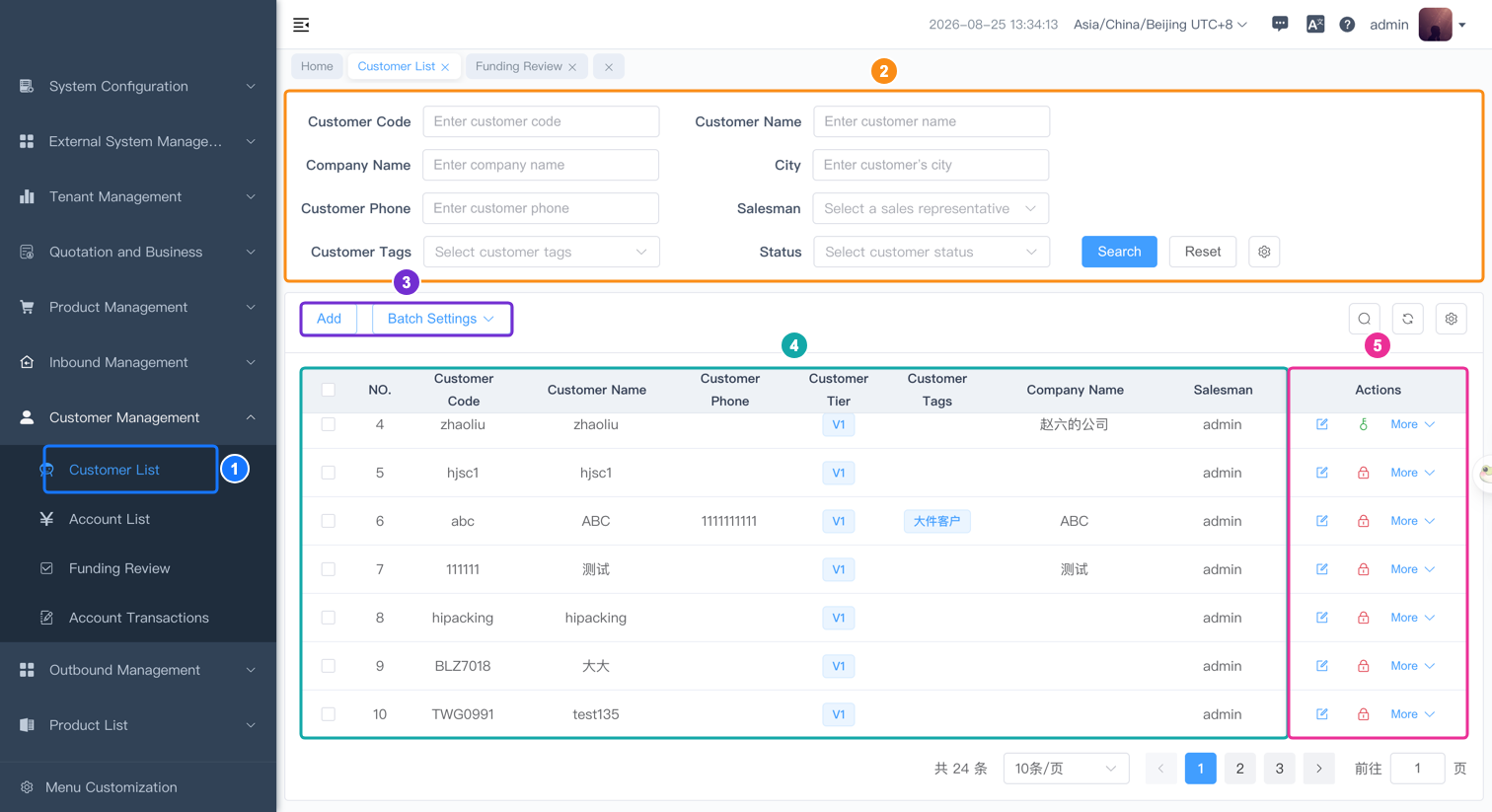Focus the Customer Code input field
This screenshot has height=812, width=1492.
coord(541,121)
